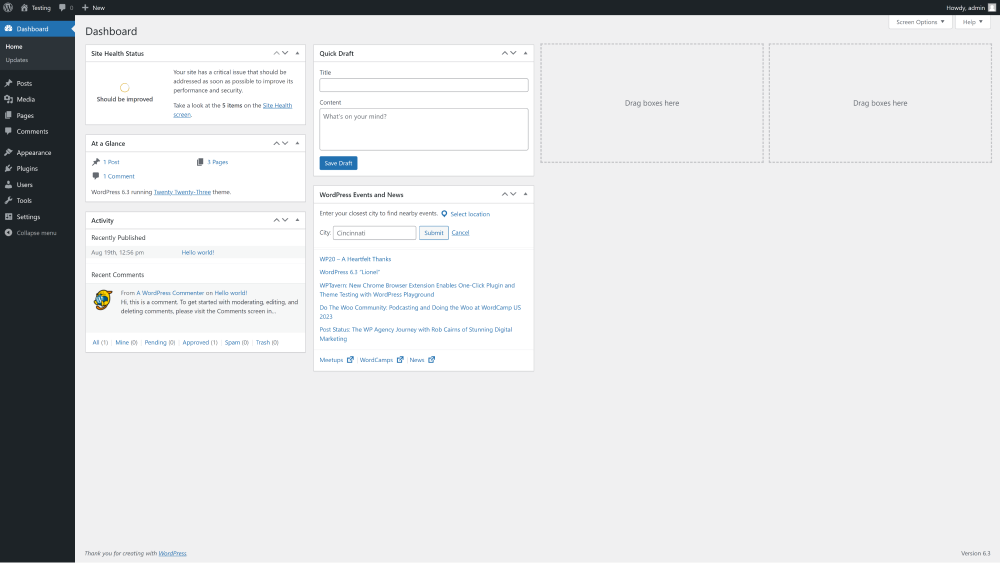Click the Comments icon in sidebar

[8, 131]
